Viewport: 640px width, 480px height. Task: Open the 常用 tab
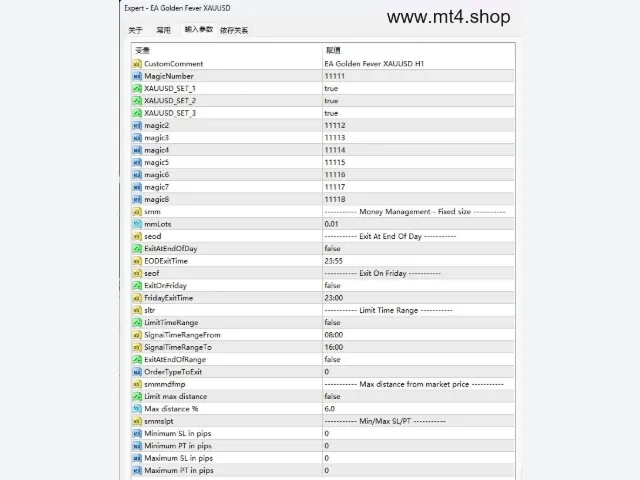click(x=163, y=30)
